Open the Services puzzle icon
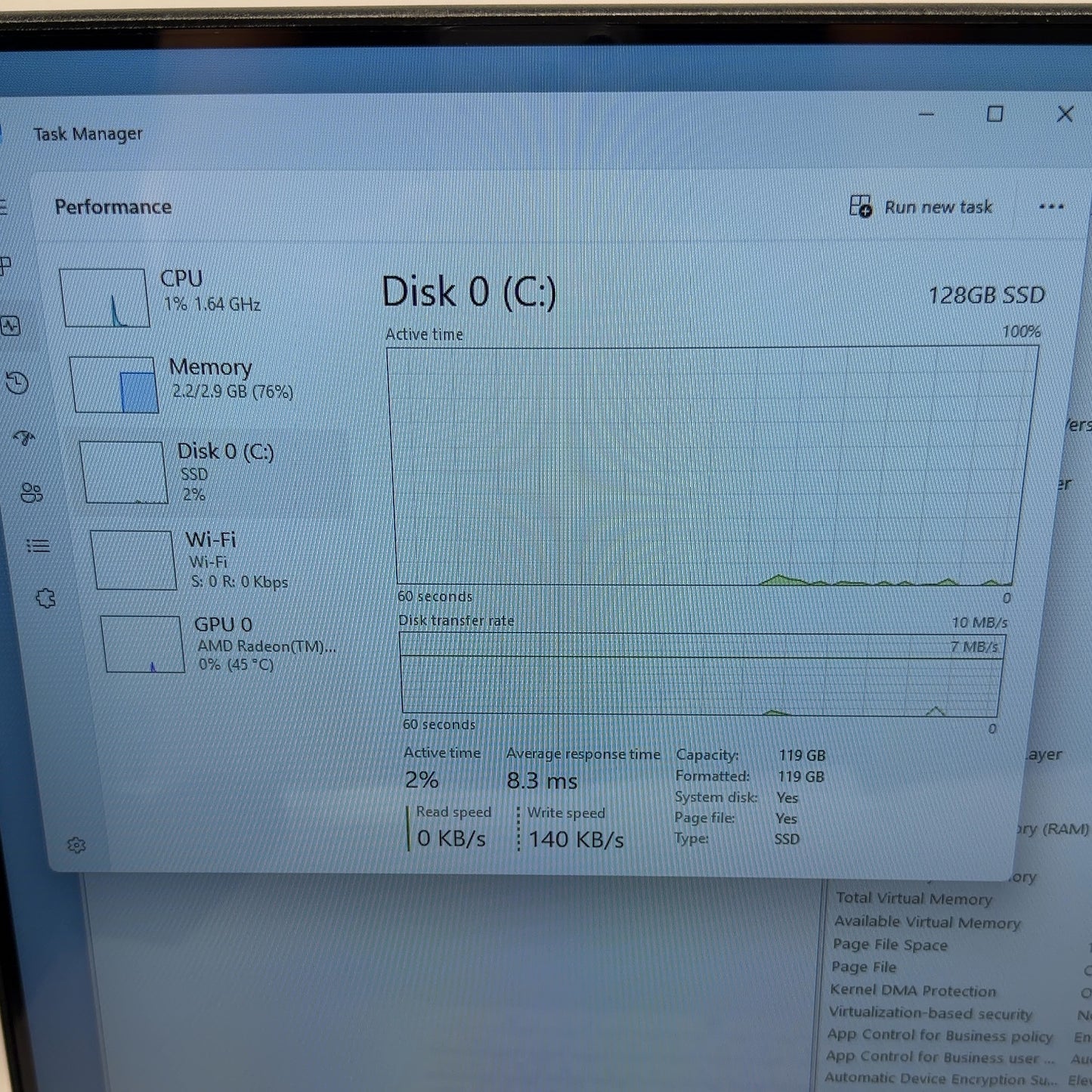Viewport: 1092px width, 1092px height. coord(46,599)
